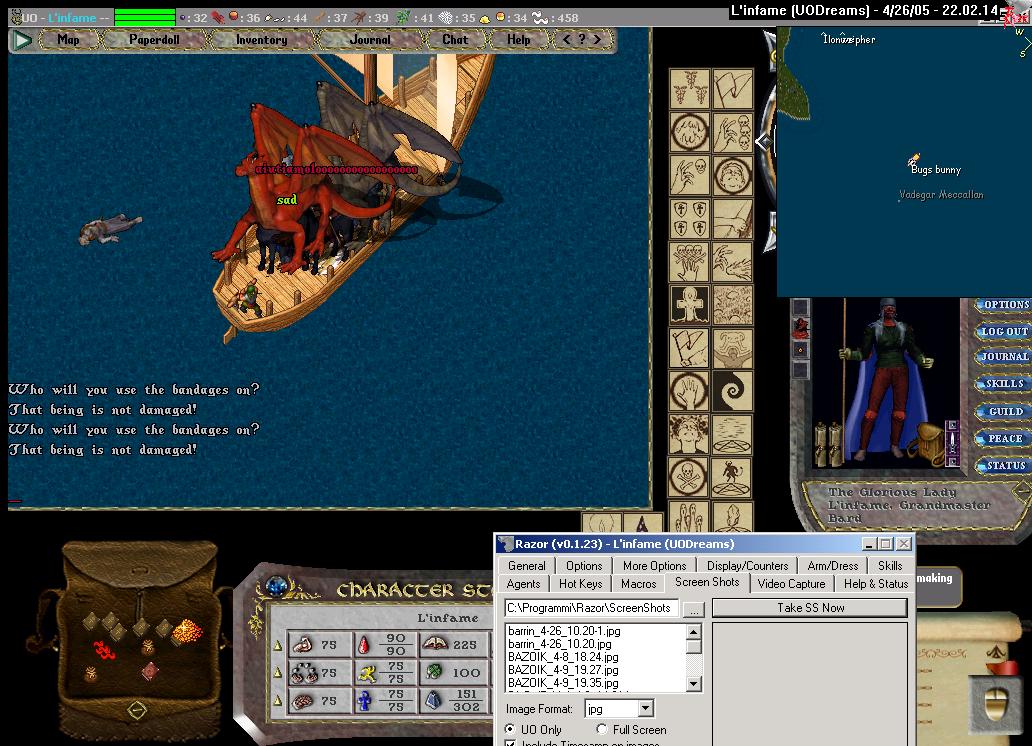Open the Image Format dropdown
Image resolution: width=1032 pixels, height=746 pixels.
coord(646,708)
